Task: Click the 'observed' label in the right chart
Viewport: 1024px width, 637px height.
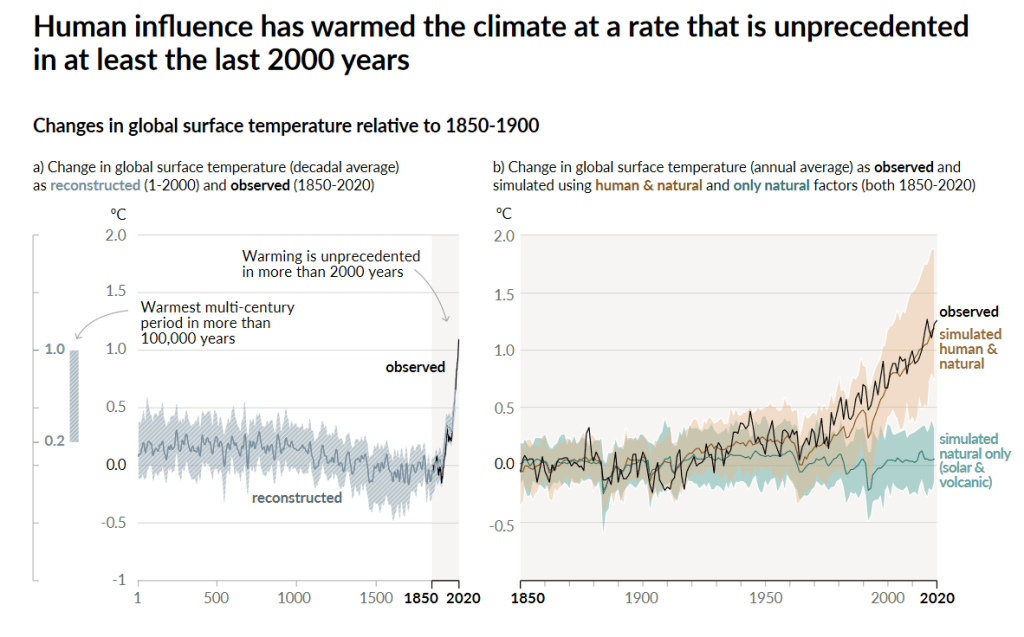Action: point(968,312)
